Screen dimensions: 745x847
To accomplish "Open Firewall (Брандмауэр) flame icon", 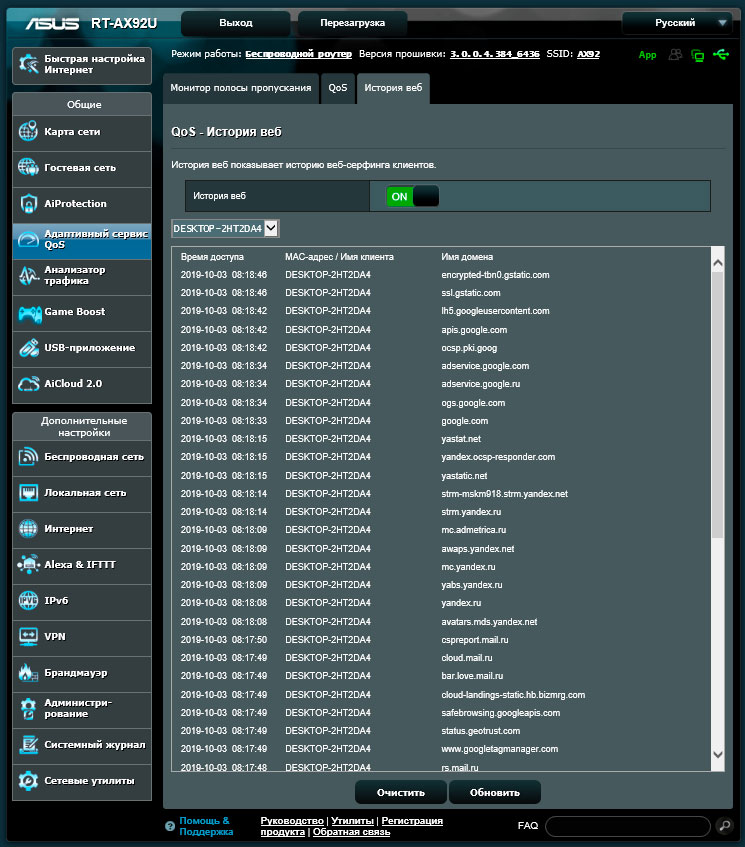I will click(x=28, y=673).
